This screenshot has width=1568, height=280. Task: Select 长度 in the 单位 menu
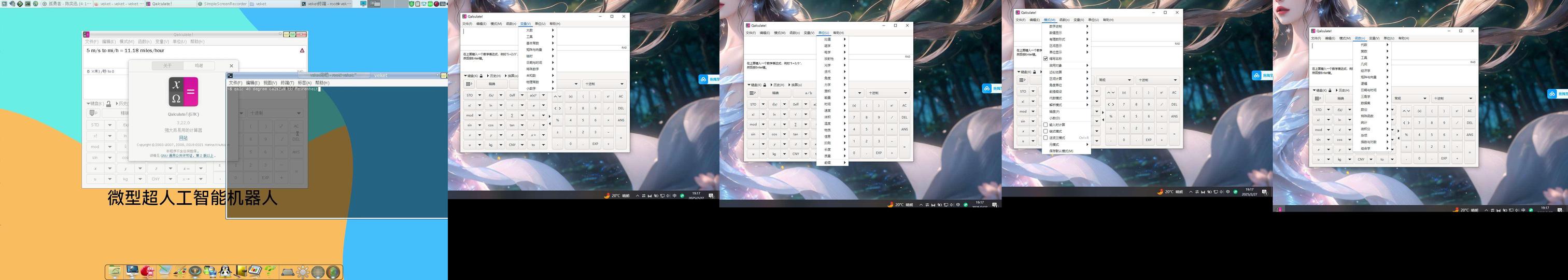pyautogui.click(x=831, y=150)
